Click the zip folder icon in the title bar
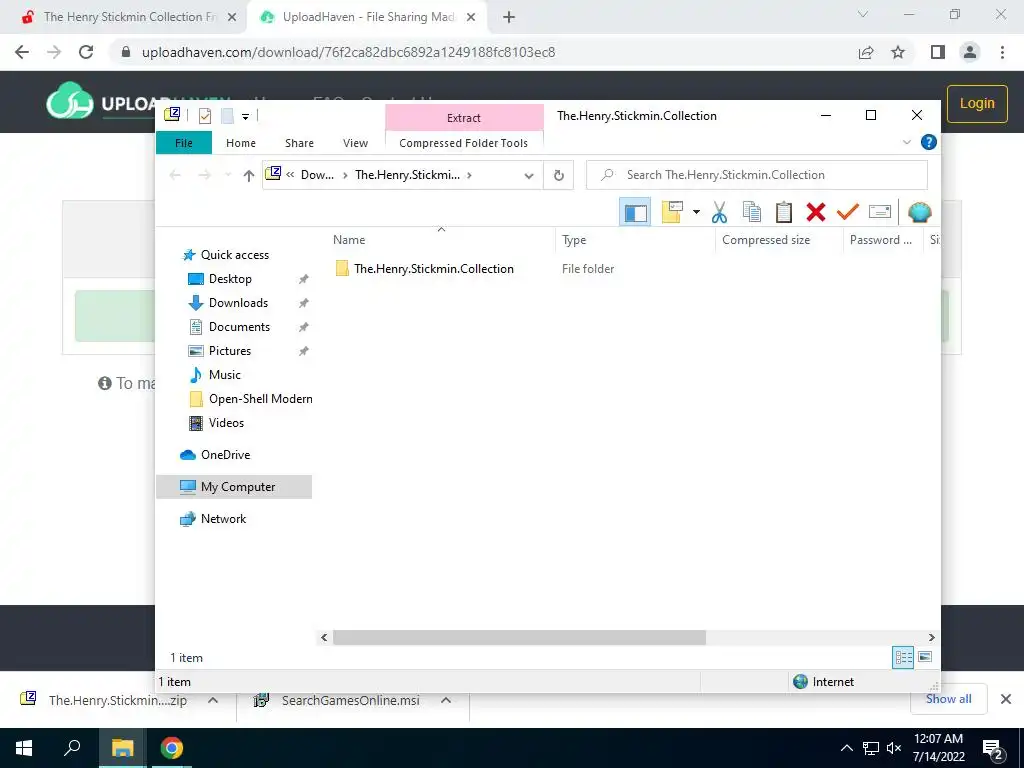Image resolution: width=1024 pixels, height=768 pixels. pyautogui.click(x=172, y=115)
